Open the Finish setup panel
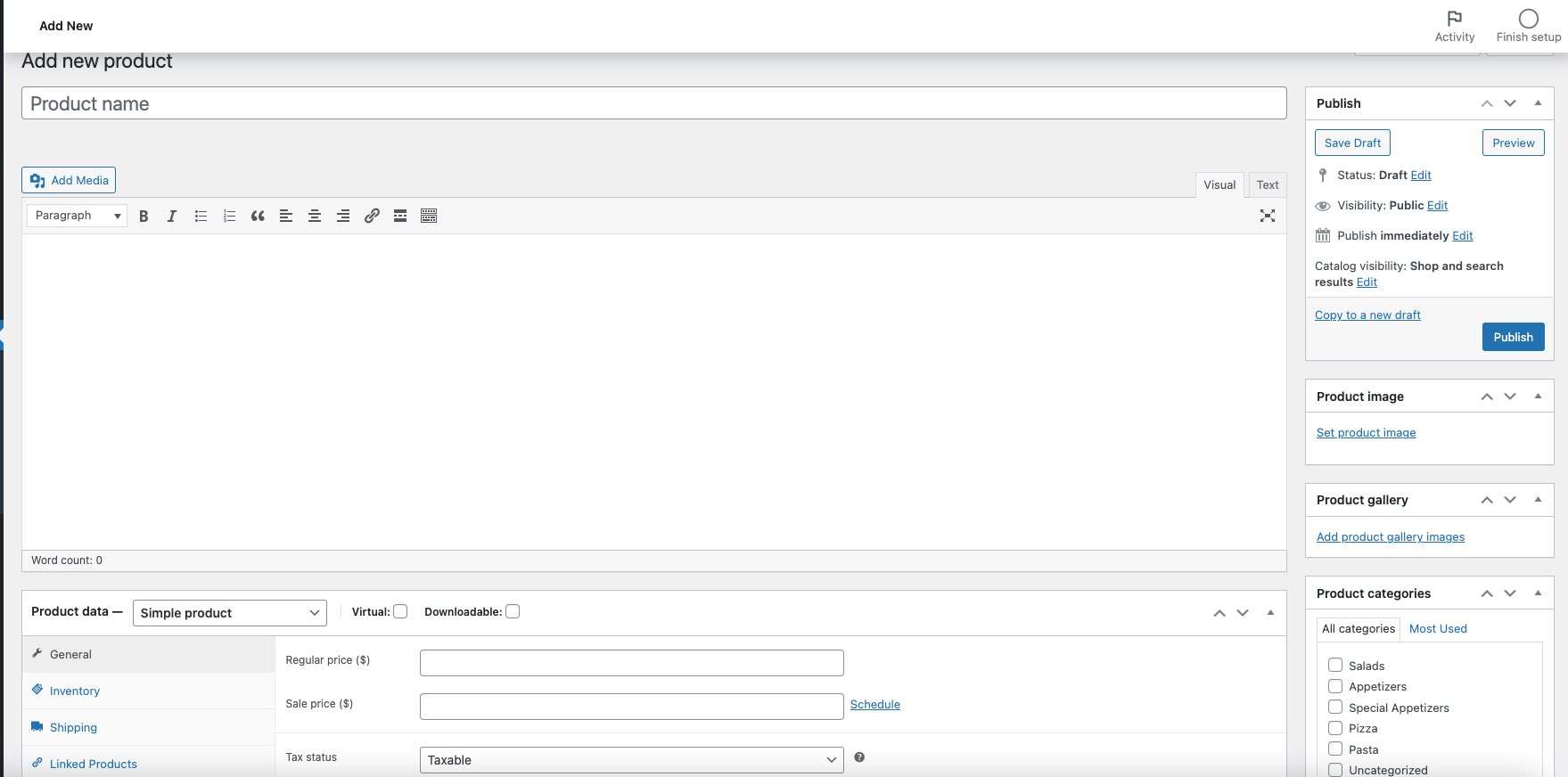The width and height of the screenshot is (1568, 777). (x=1529, y=26)
